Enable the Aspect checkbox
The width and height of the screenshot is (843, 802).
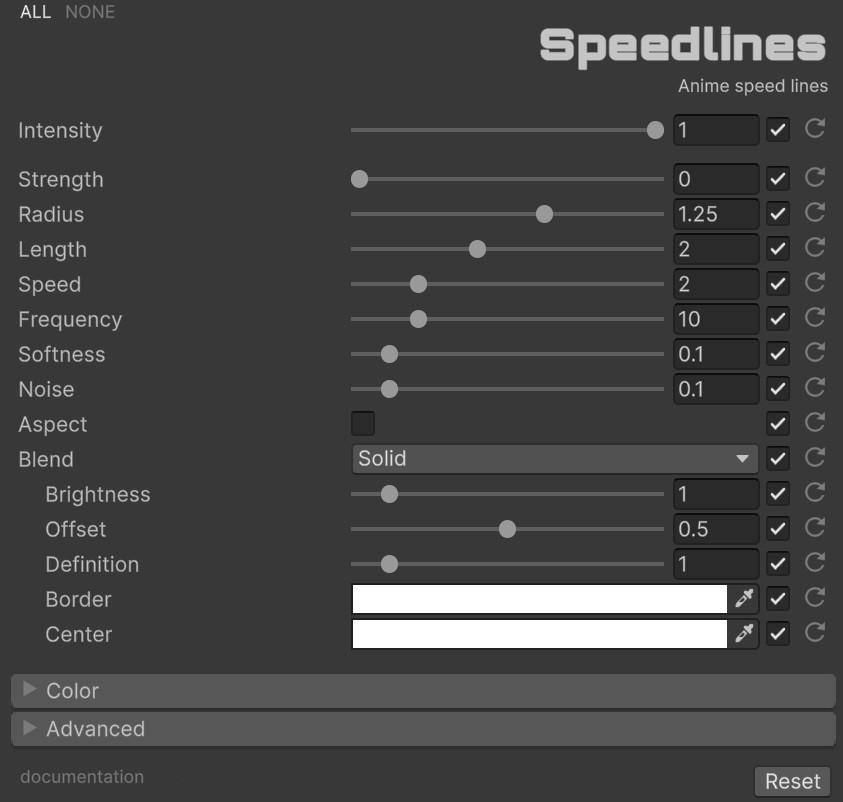[363, 424]
